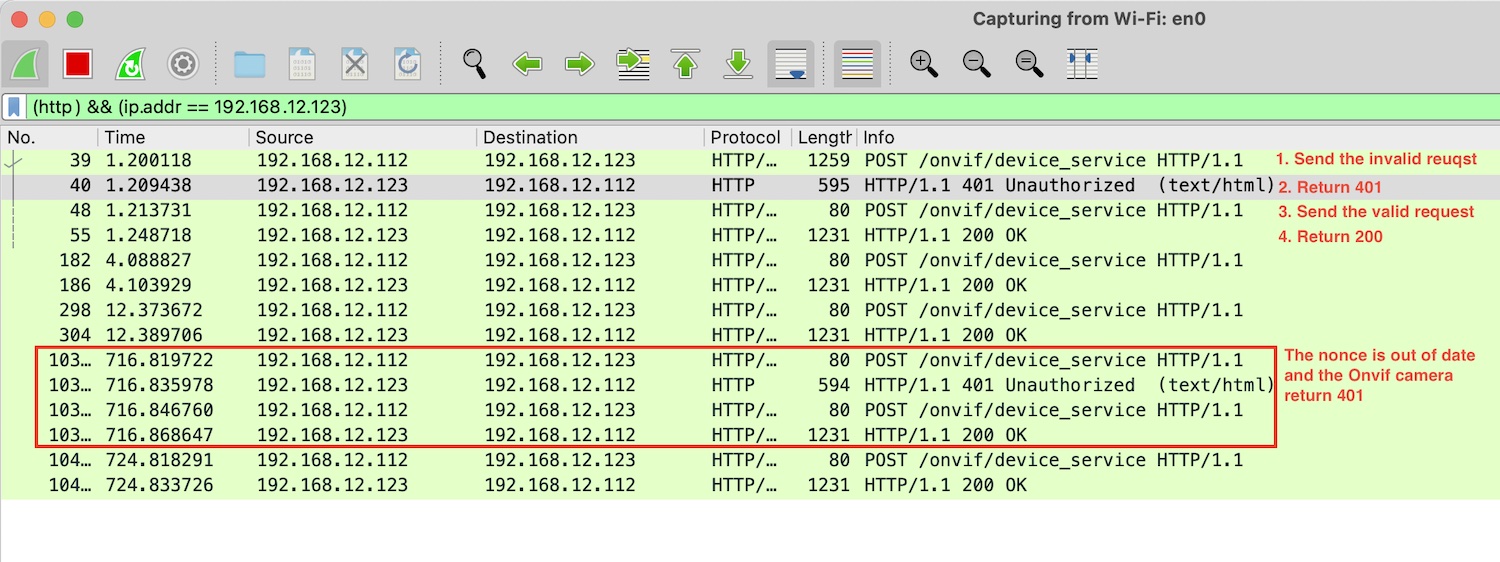Start capturing with the shark fin icon
1500x562 pixels.
24,65
